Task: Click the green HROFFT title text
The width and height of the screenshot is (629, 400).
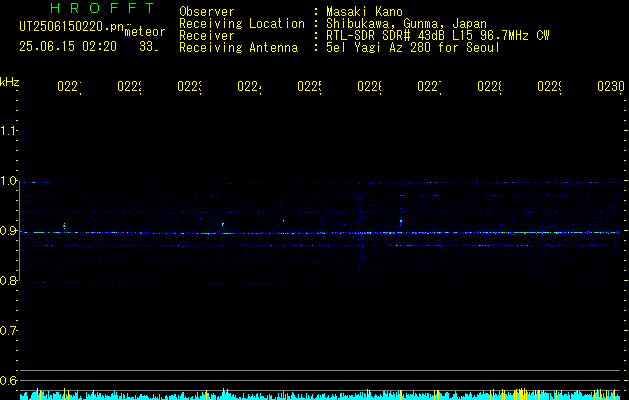Action: [x=102, y=8]
